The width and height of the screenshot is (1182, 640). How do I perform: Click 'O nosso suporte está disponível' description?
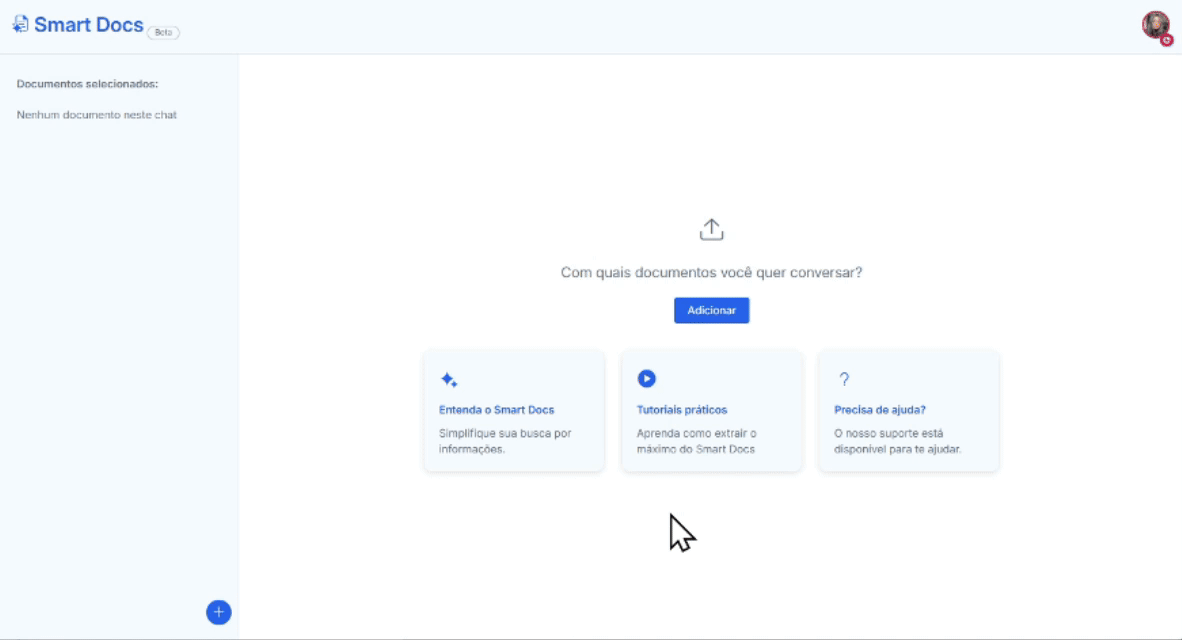point(898,441)
